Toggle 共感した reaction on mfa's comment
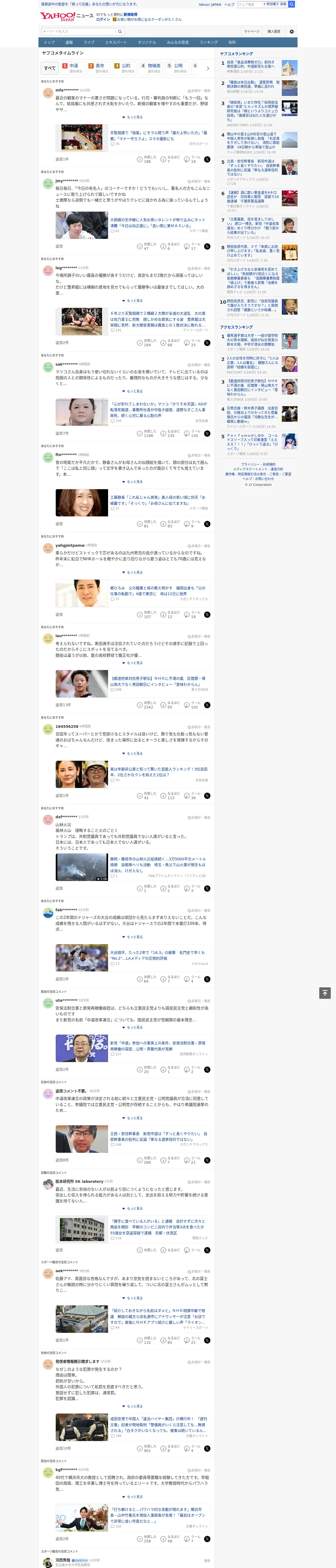Image resolution: width=336 pixels, height=1568 pixels. pyautogui.click(x=146, y=159)
